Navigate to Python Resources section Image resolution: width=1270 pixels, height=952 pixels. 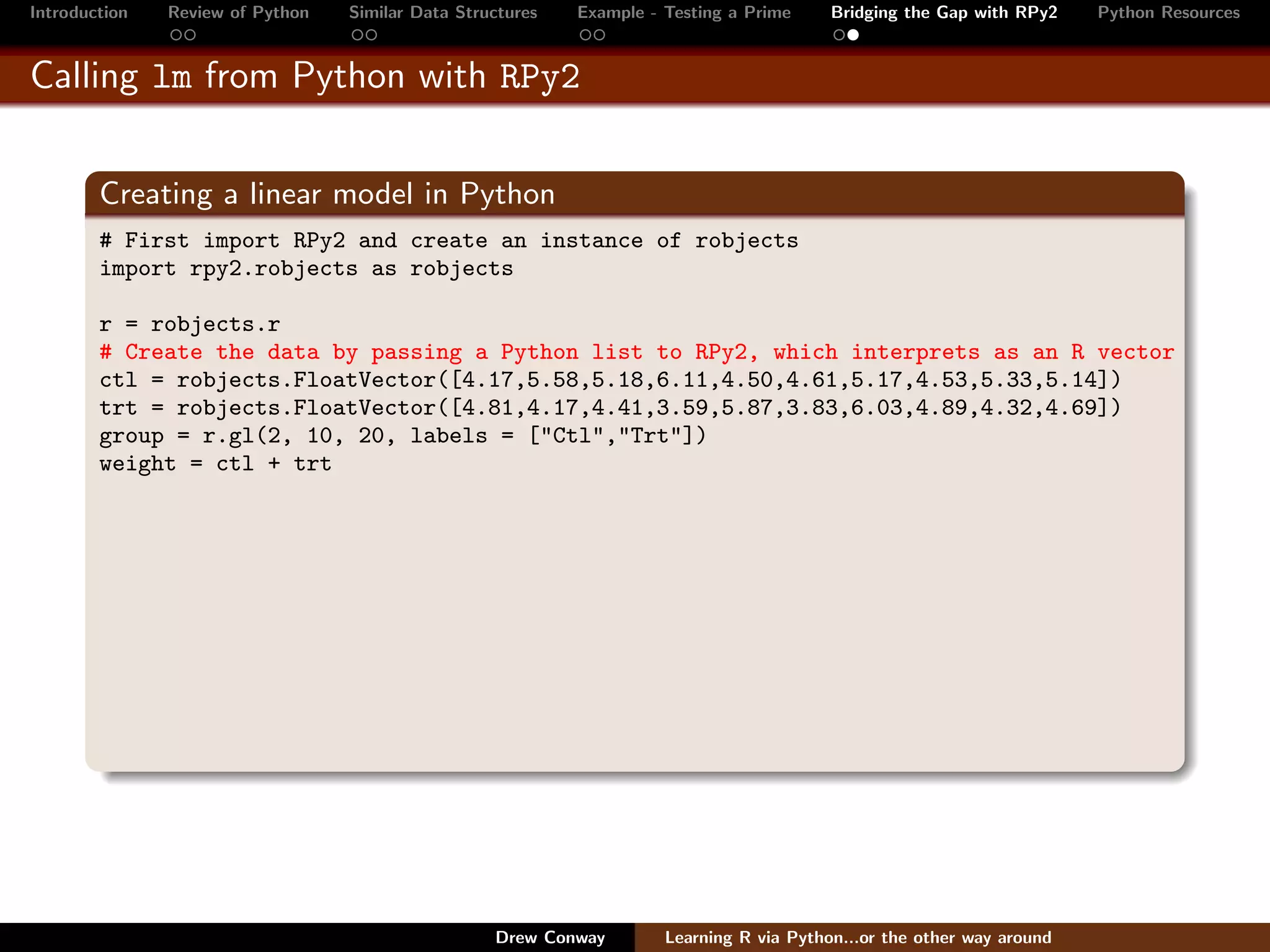click(x=1168, y=12)
